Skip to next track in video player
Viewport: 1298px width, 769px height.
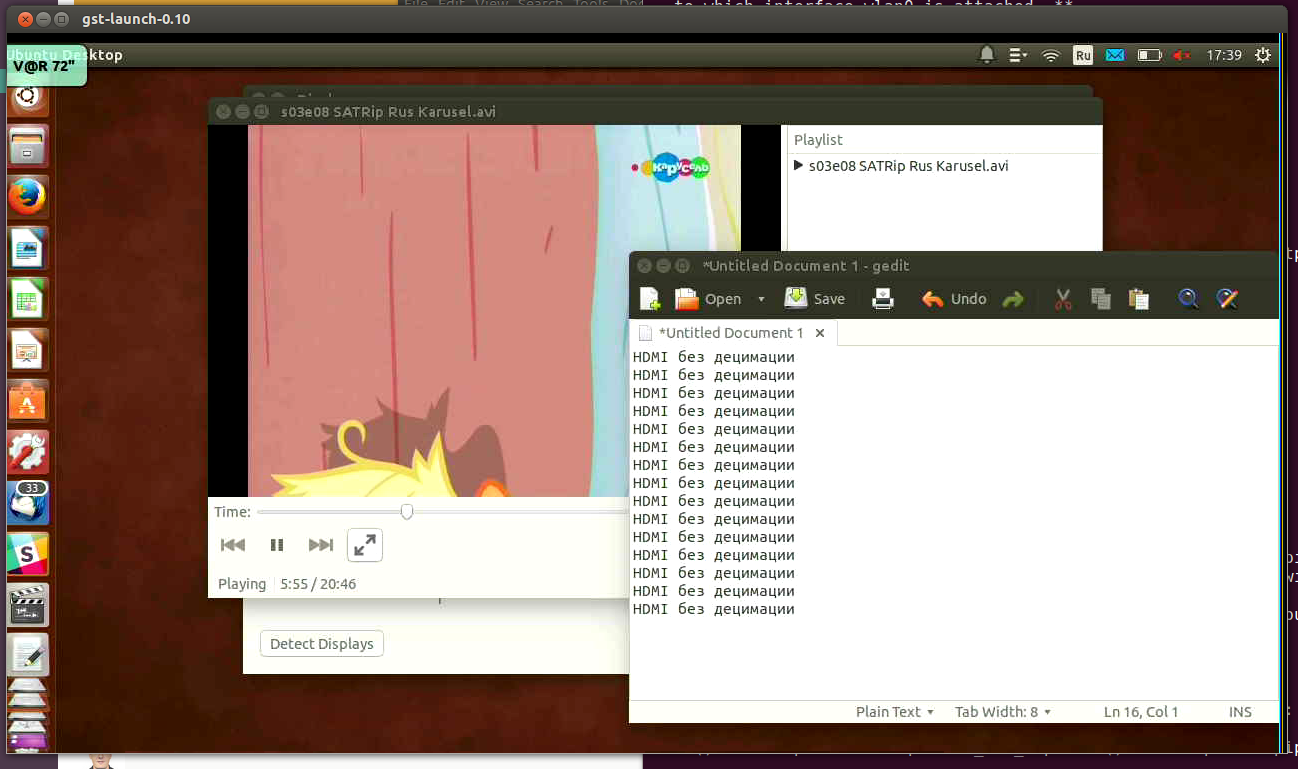click(321, 545)
